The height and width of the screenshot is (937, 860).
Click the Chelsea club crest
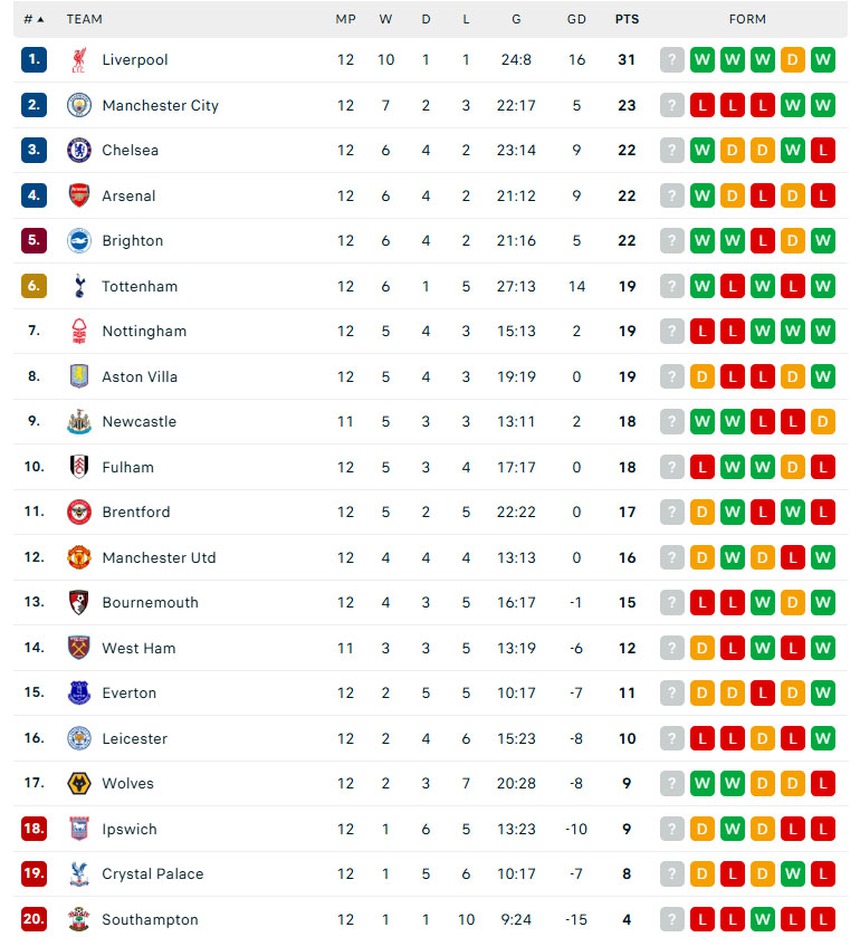pos(79,150)
